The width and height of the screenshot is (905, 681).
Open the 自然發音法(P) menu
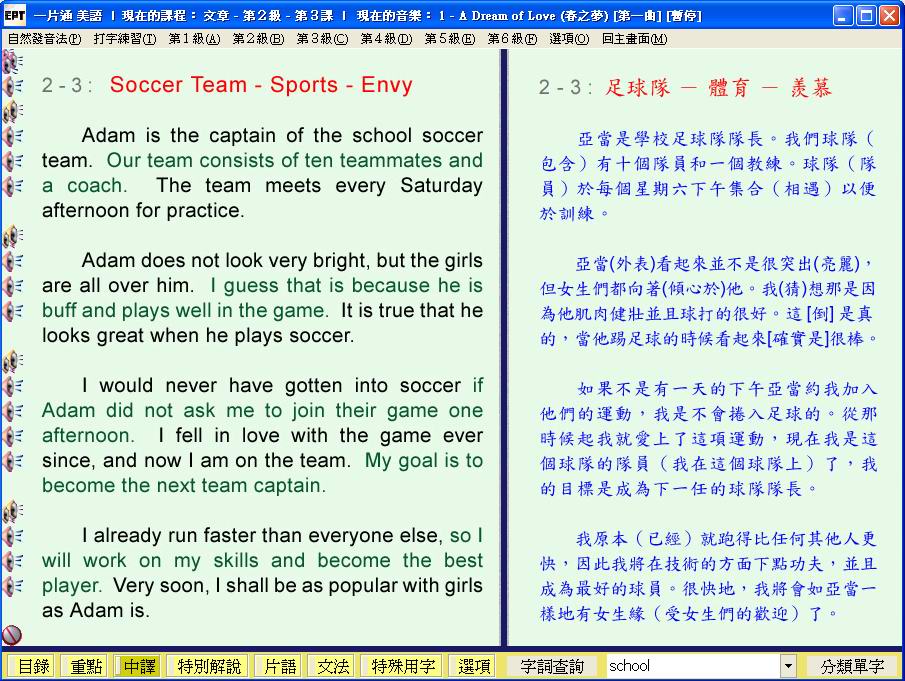[44, 39]
